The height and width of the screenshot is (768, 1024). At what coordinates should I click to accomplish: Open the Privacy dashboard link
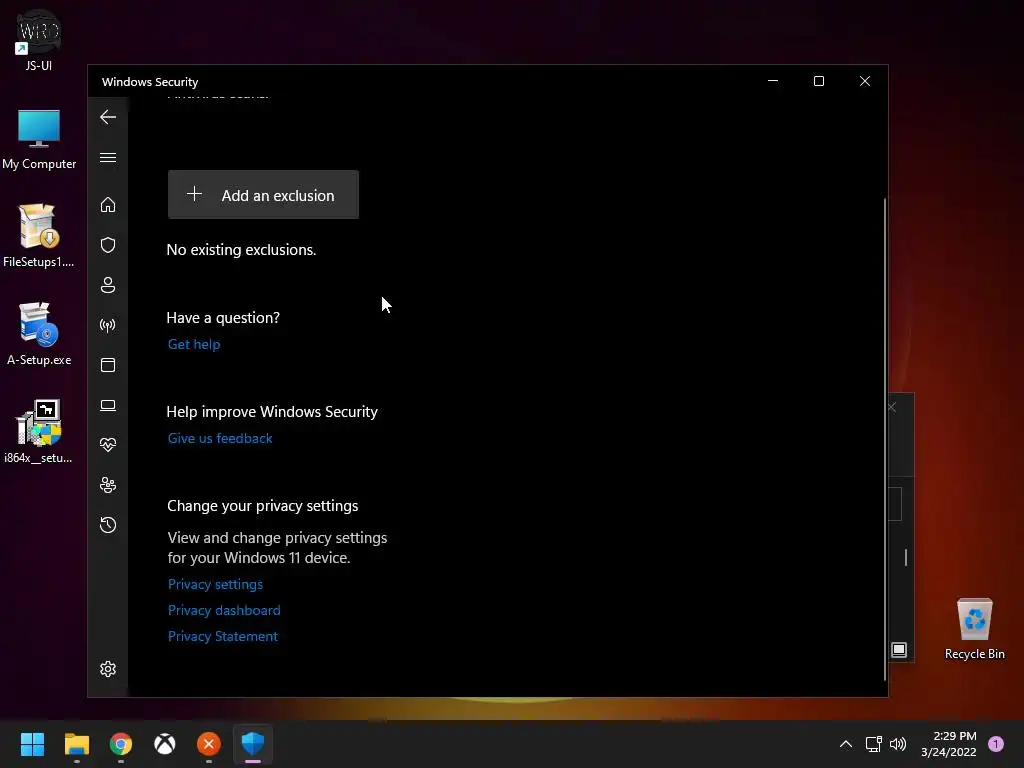click(x=224, y=610)
